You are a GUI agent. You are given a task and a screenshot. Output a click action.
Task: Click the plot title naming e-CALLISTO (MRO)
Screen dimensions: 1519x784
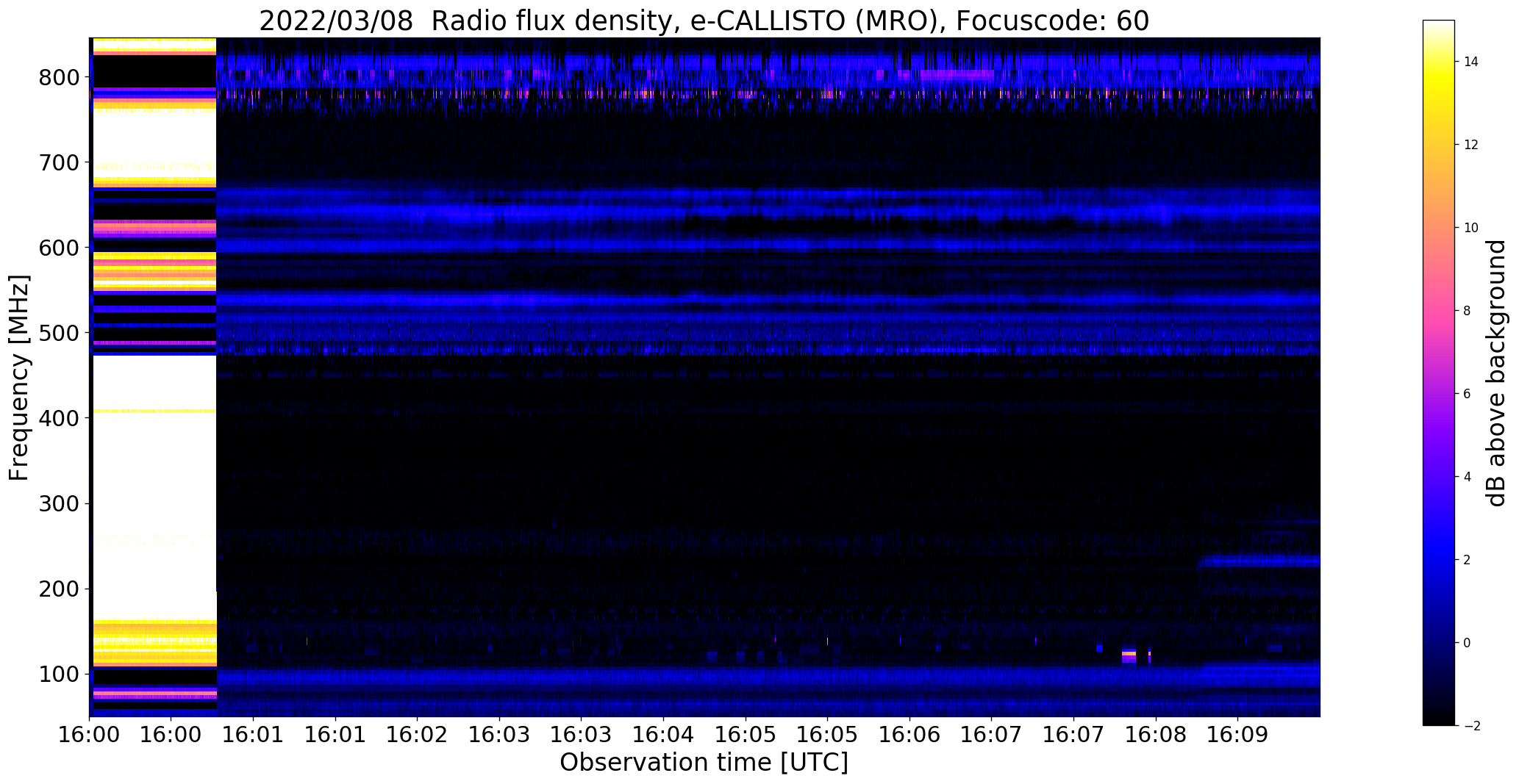pyautogui.click(x=704, y=21)
